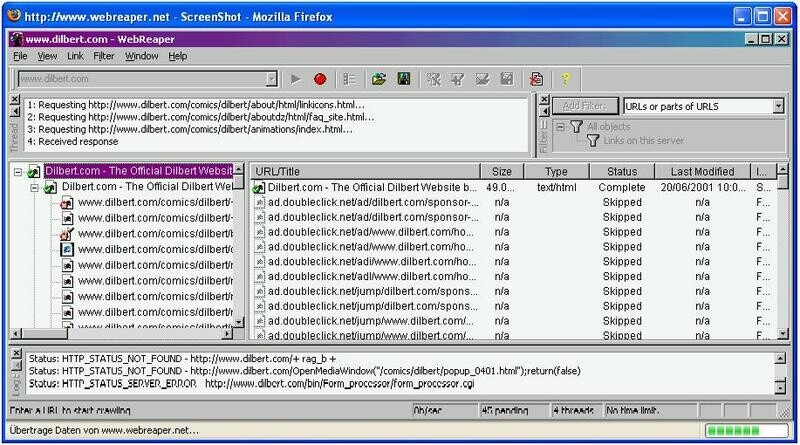Sort by the Type column header

pos(557,171)
